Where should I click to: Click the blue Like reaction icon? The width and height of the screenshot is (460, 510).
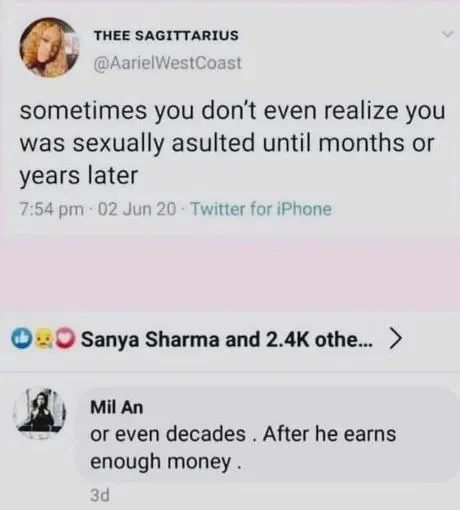[21, 339]
